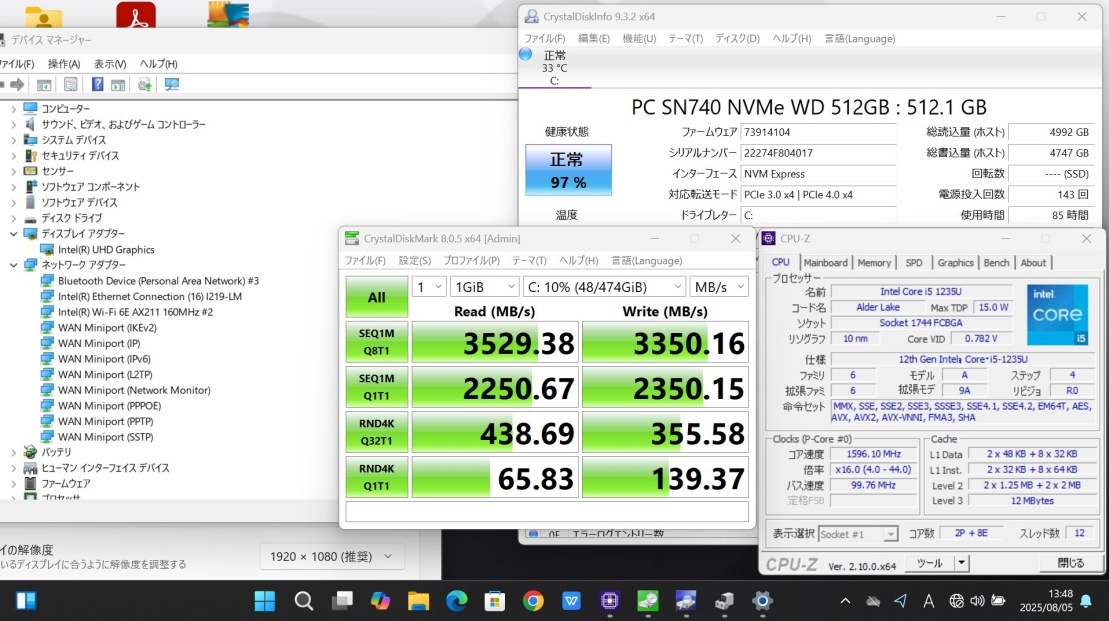Screen dimensions: 1109x621
Task: Run the SEQ1M Q8T1 test button
Action: coord(376,342)
